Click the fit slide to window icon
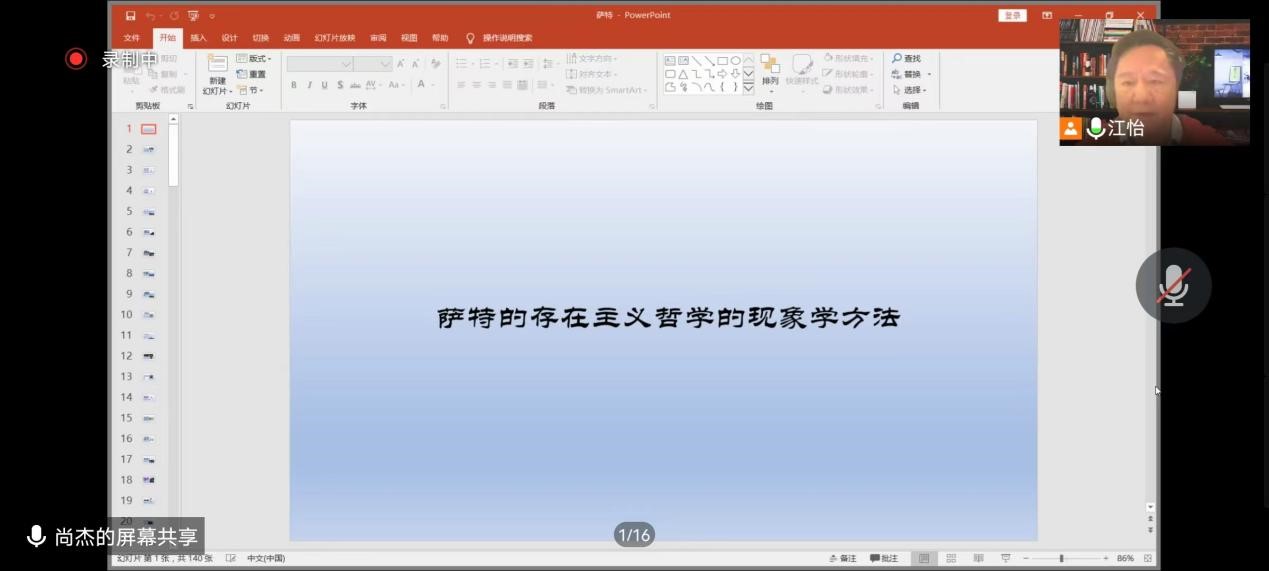This screenshot has height=571, width=1269. tap(1148, 558)
